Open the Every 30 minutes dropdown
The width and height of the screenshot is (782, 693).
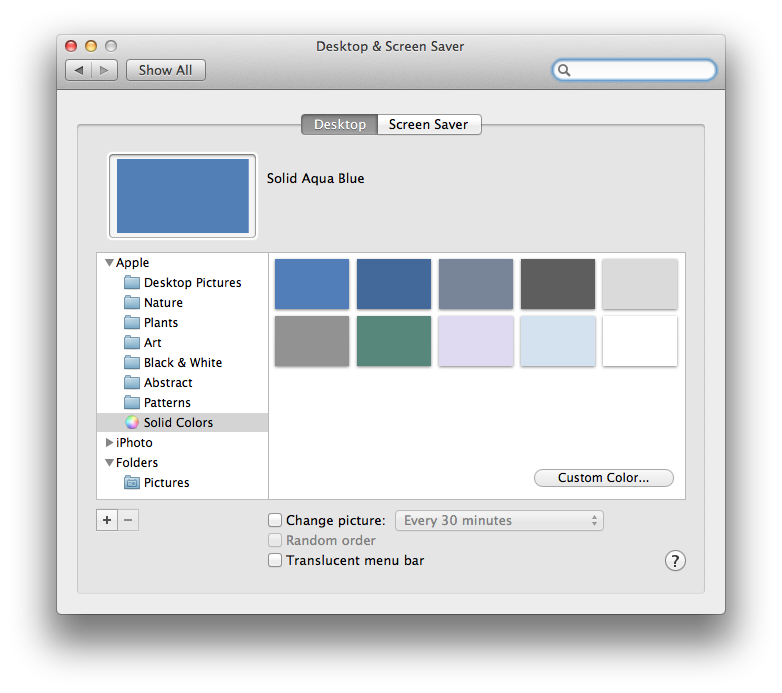(499, 520)
